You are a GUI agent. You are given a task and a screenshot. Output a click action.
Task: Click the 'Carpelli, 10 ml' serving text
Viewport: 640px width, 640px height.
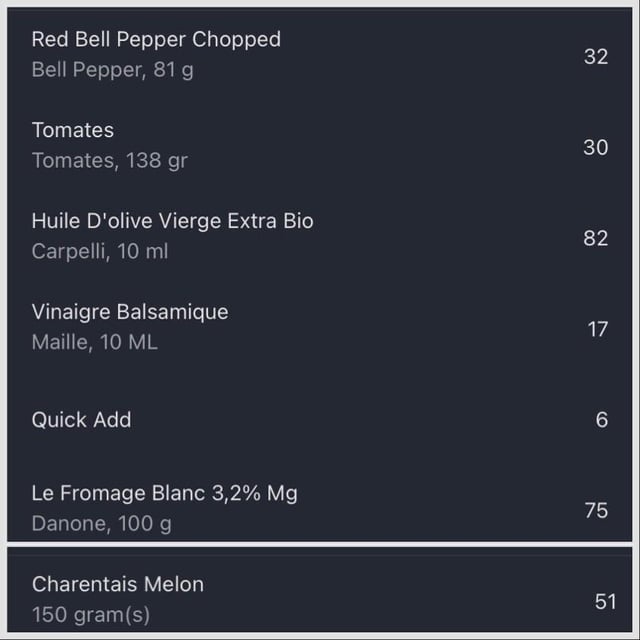point(100,251)
